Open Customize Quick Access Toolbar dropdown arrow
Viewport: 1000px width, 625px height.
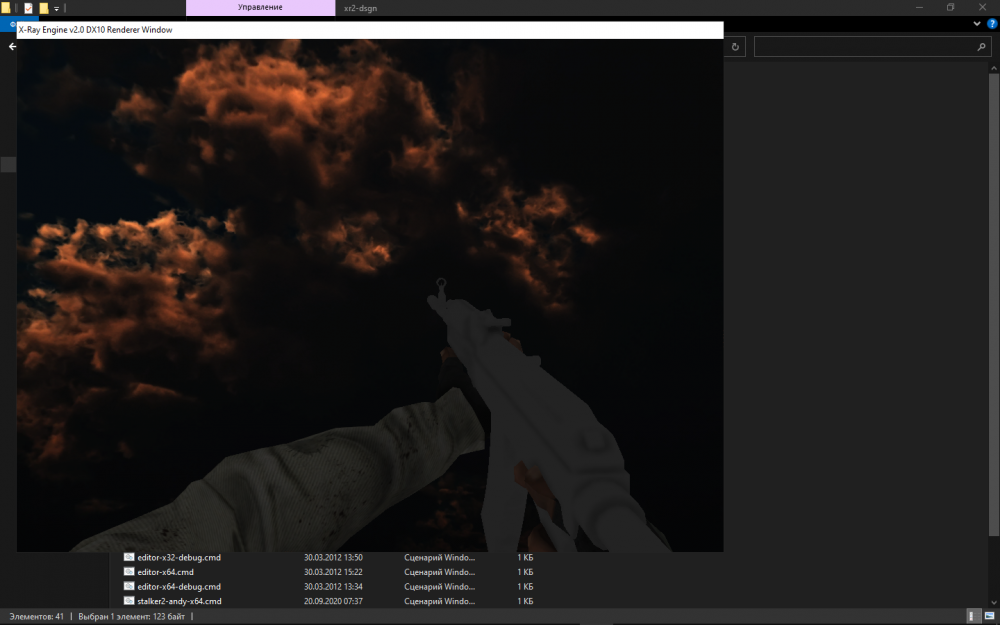coord(56,9)
